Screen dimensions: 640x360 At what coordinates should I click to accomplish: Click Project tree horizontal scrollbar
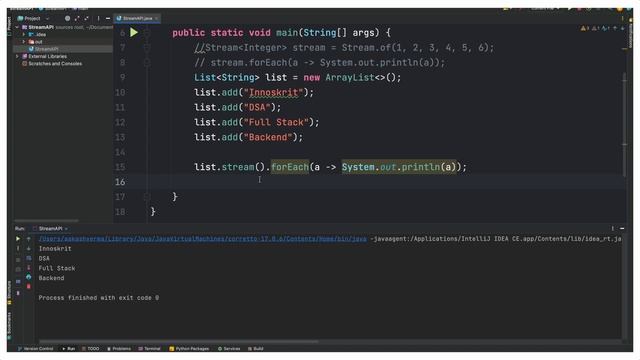coord(46,221)
